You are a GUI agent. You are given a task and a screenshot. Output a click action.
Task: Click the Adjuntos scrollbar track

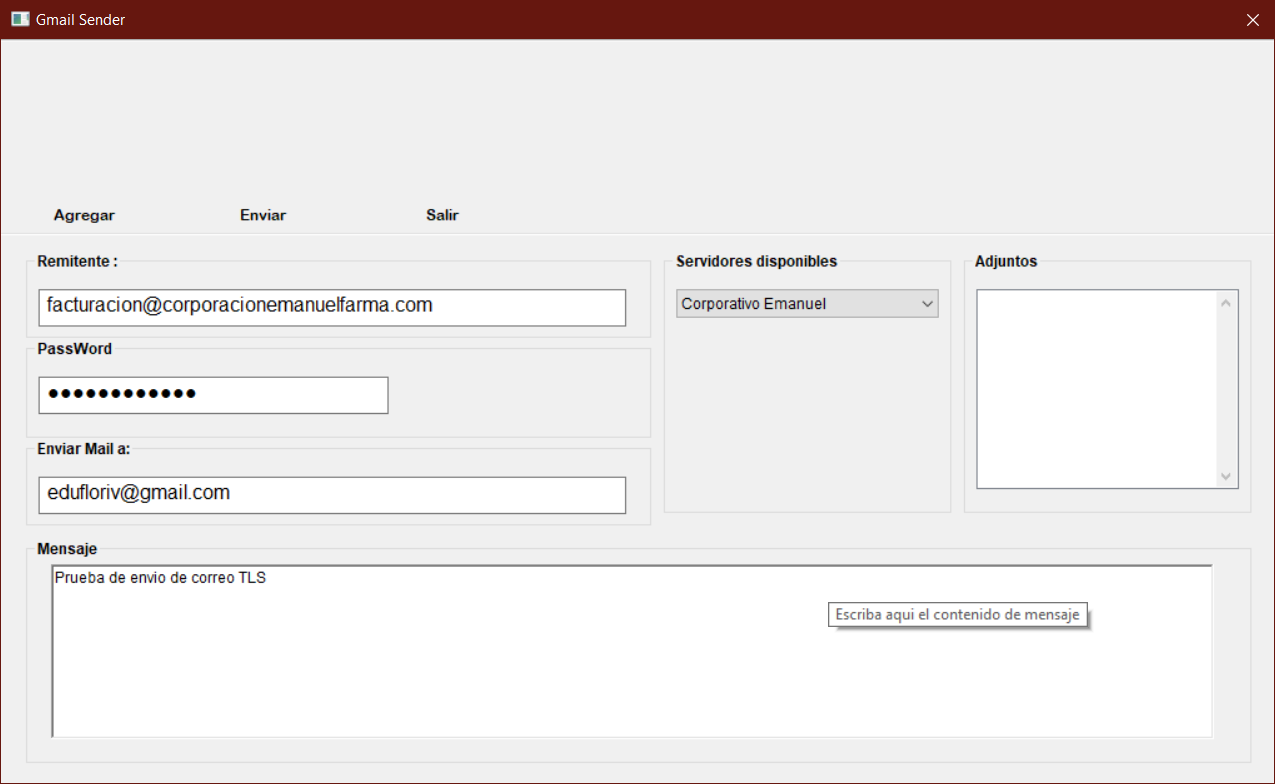point(1225,390)
